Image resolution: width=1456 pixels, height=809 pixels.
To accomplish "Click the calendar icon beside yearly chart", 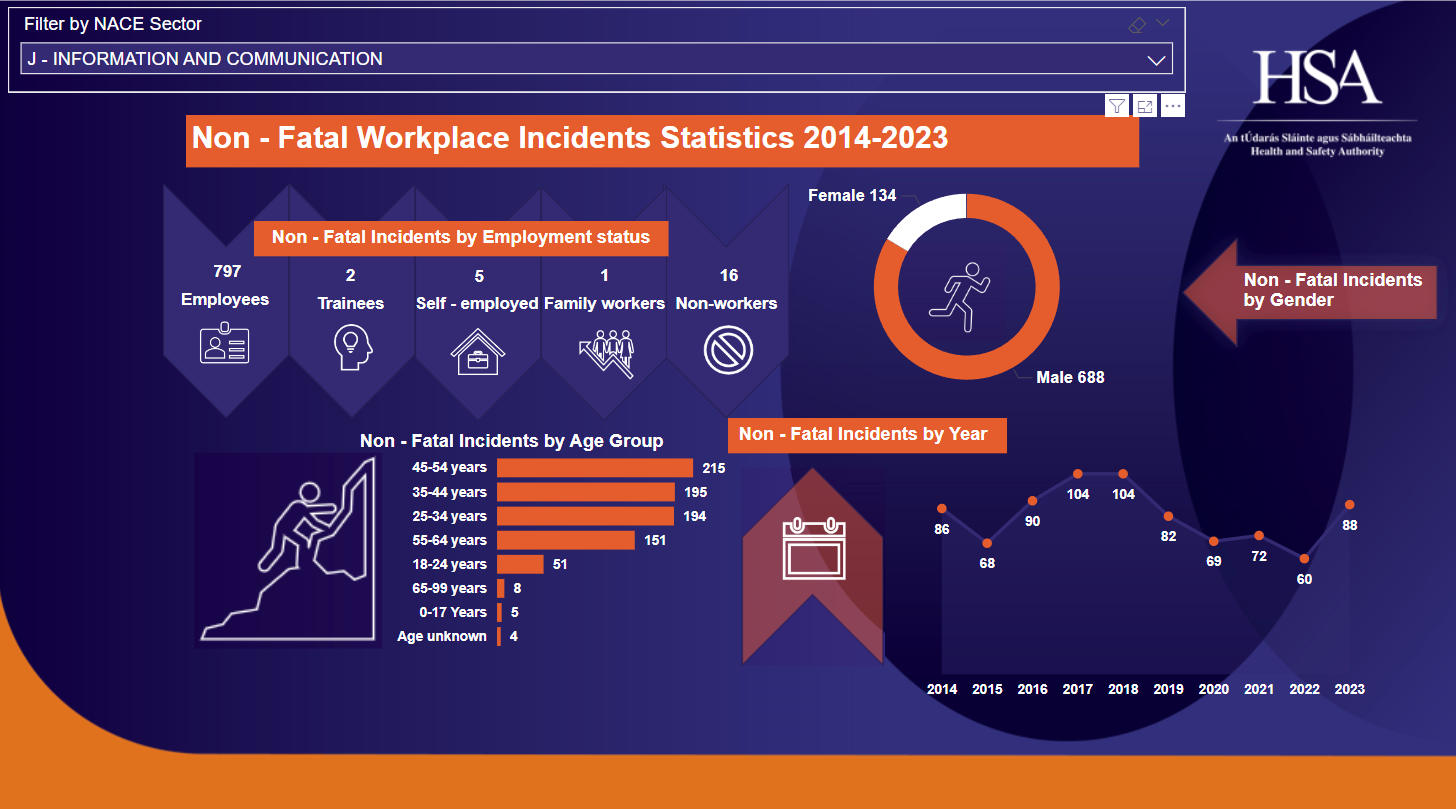I will tap(812, 550).
